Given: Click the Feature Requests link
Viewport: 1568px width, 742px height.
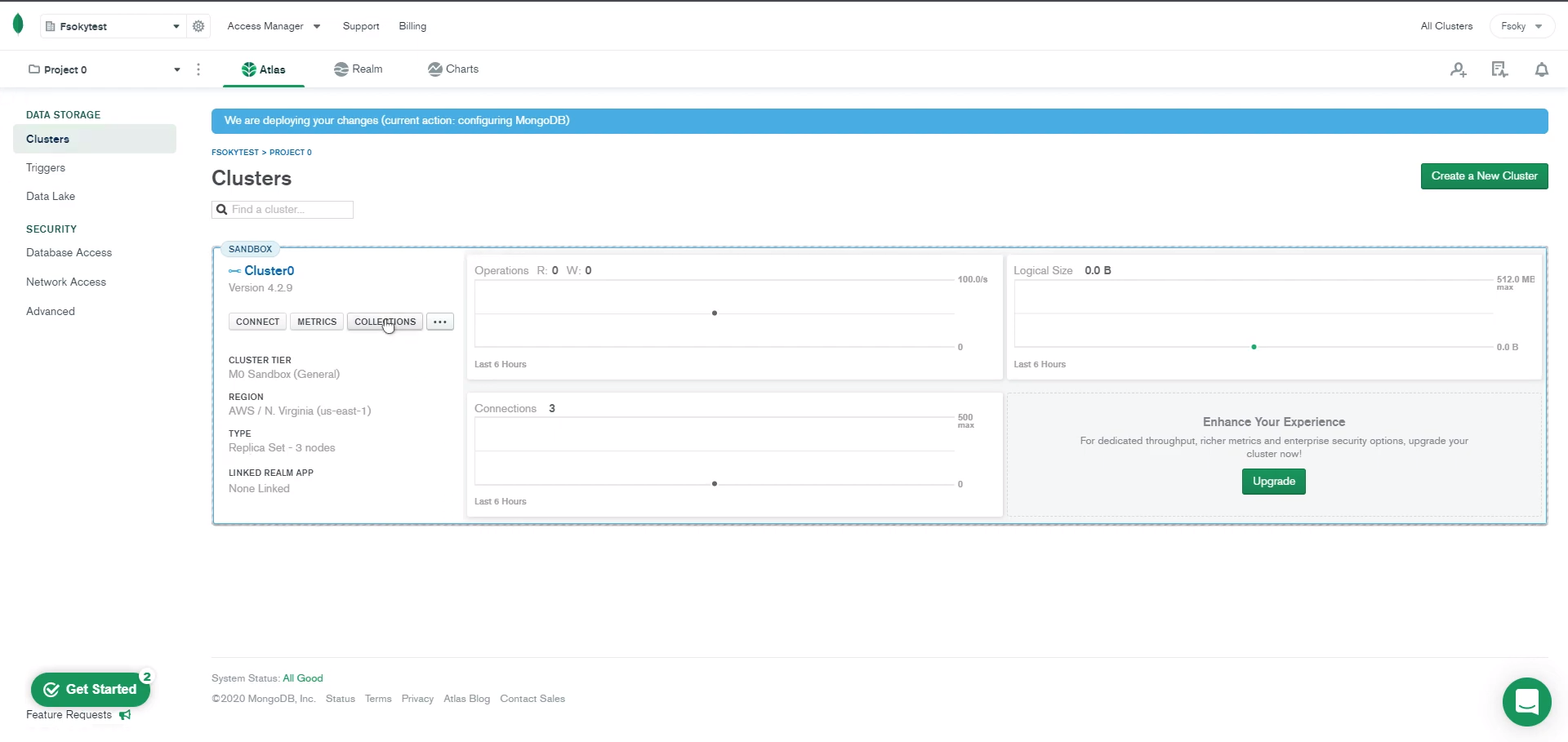Looking at the screenshot, I should pyautogui.click(x=69, y=715).
